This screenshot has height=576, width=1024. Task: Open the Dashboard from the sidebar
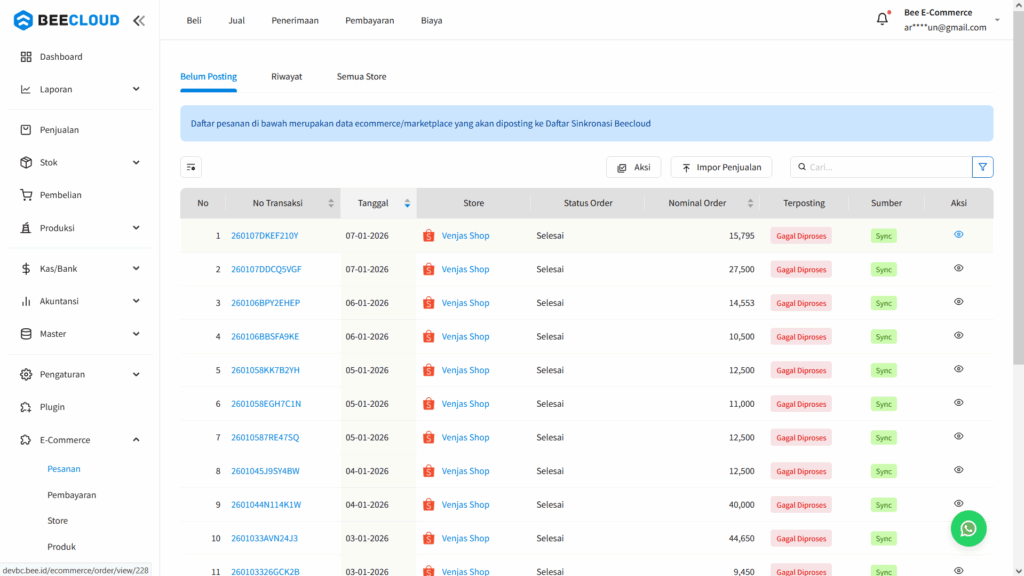coord(58,56)
